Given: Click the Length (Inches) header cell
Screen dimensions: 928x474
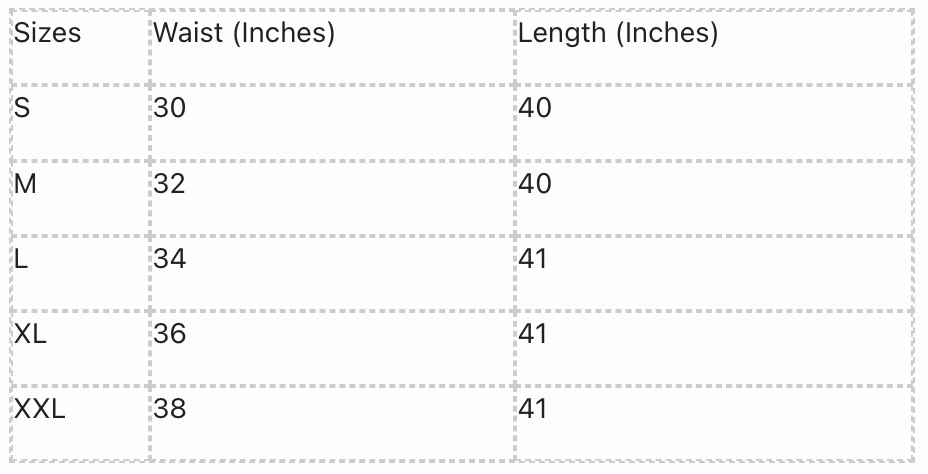Looking at the screenshot, I should (618, 33).
